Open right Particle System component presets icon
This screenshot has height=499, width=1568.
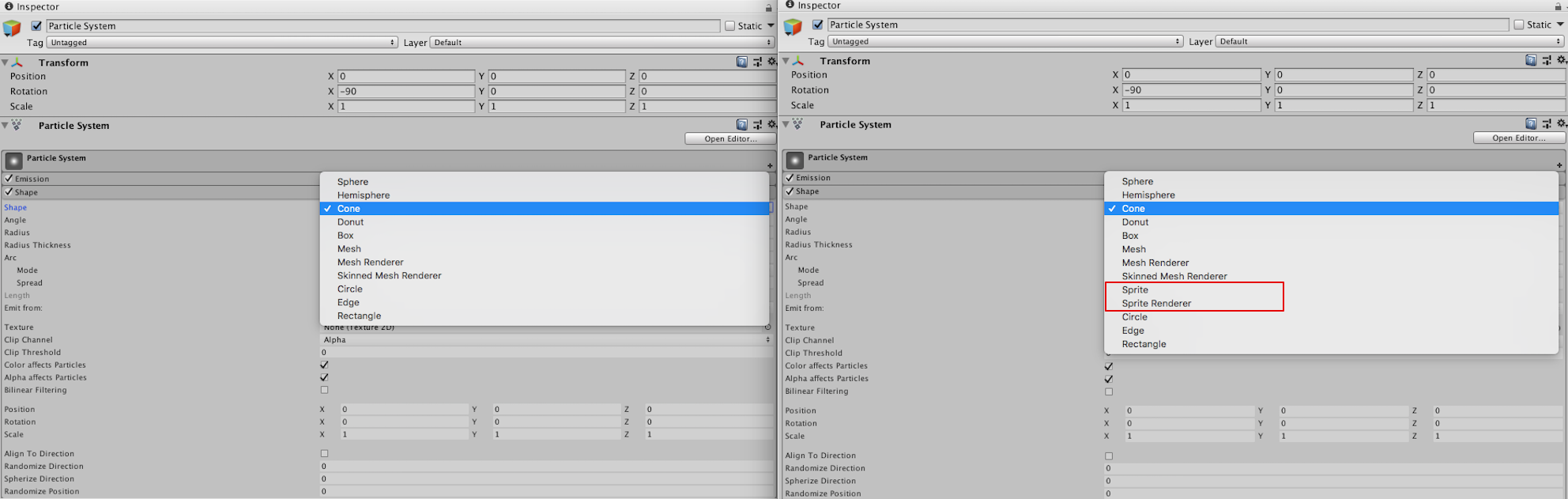coord(1547,124)
